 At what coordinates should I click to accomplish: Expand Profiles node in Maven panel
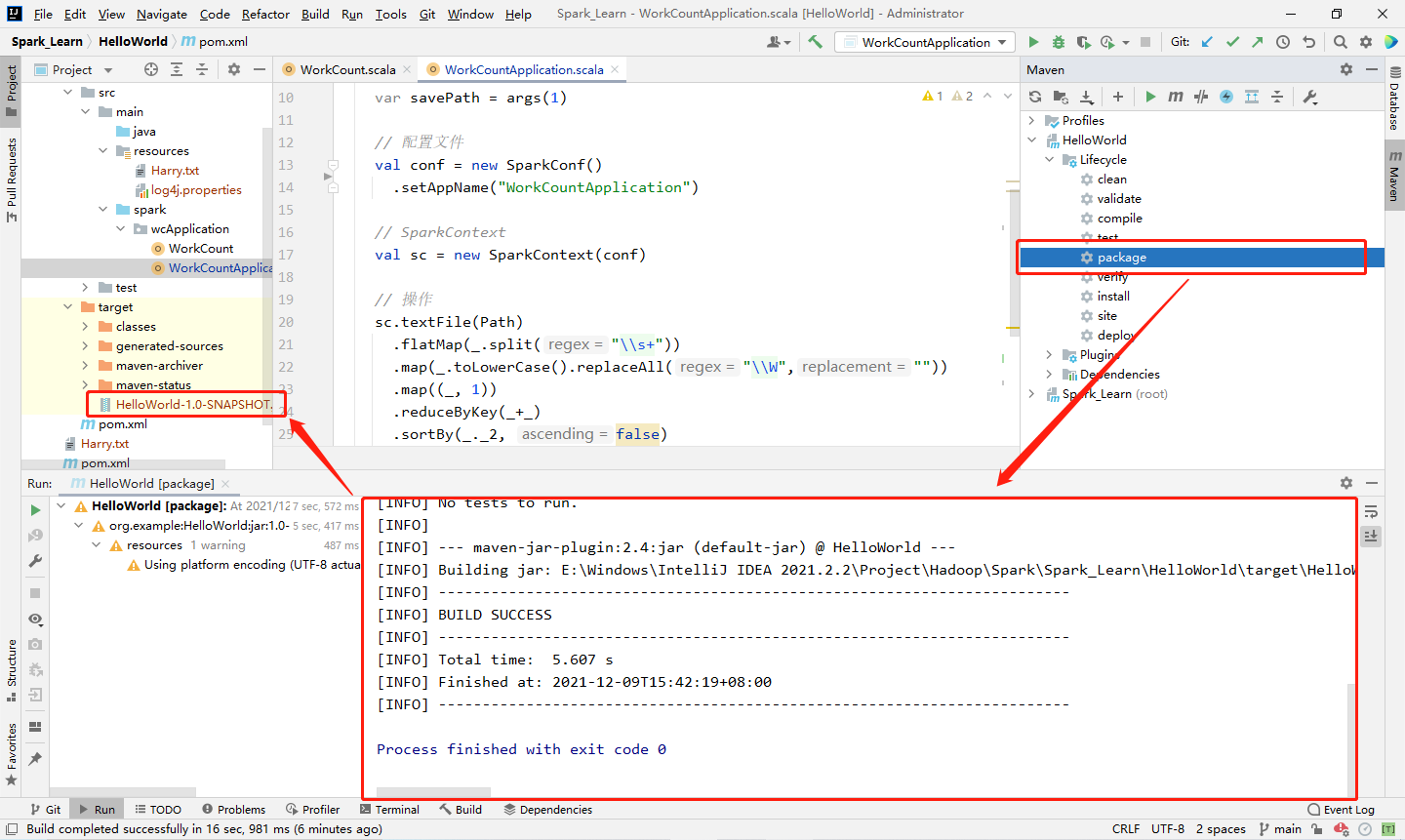pos(1032,120)
